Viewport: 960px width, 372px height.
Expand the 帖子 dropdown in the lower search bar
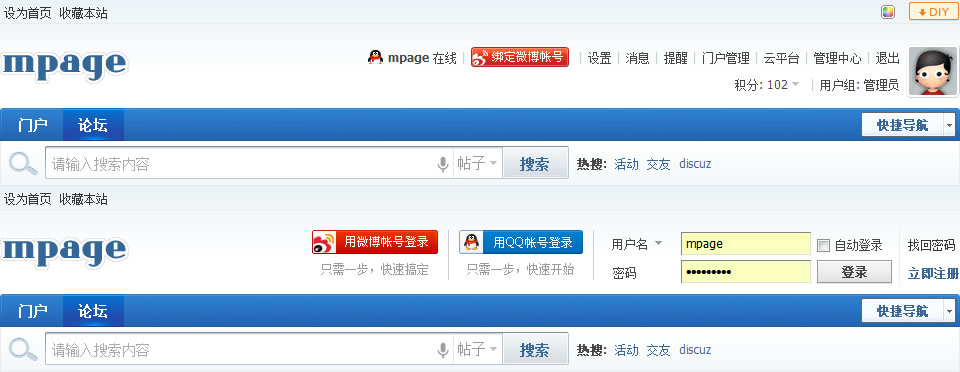pos(478,349)
